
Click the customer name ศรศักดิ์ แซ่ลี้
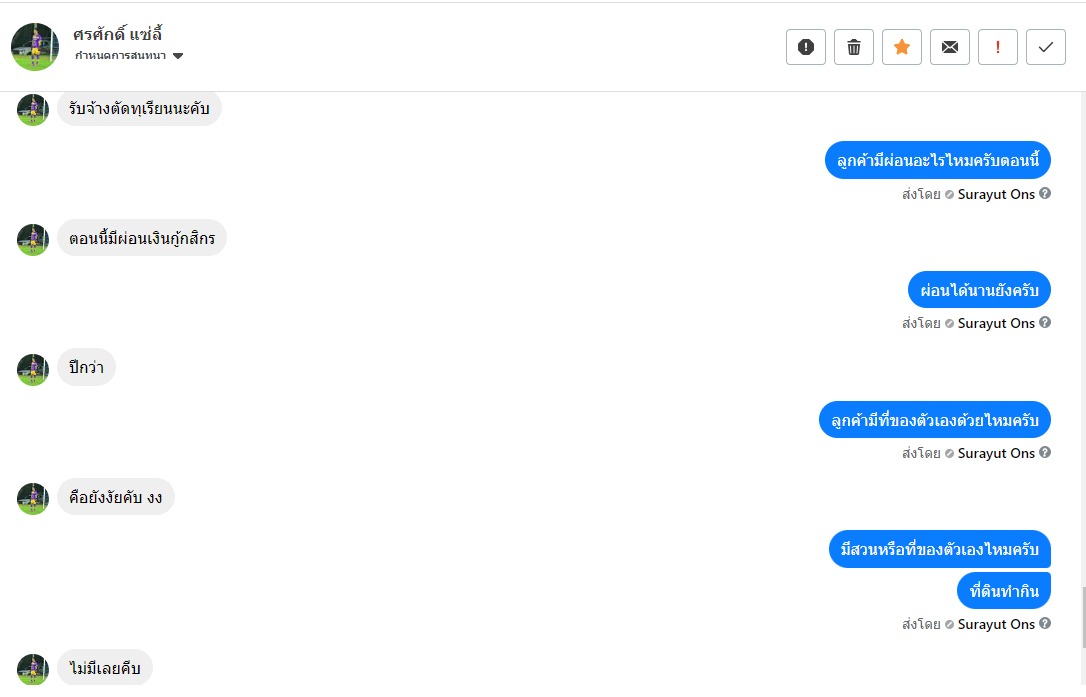pyautogui.click(x=118, y=34)
